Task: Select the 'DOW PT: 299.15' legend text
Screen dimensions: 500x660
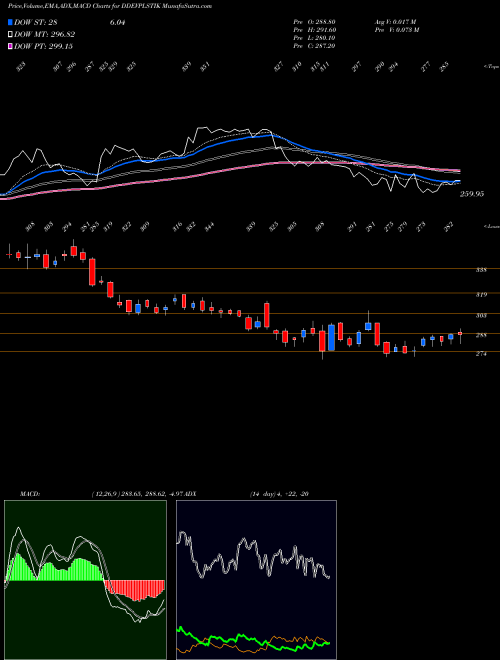Action: point(43,46)
